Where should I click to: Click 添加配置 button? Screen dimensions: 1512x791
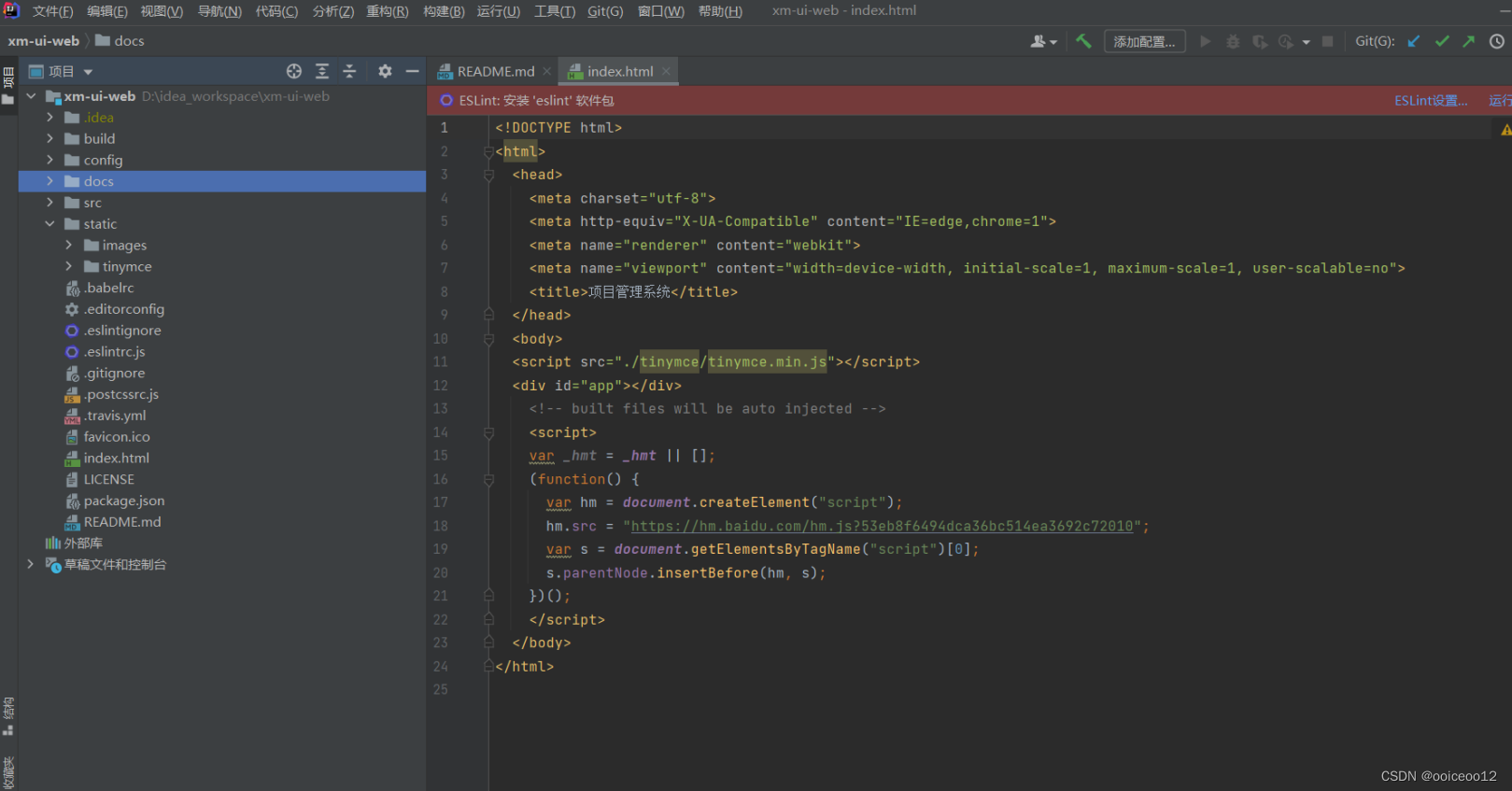pyautogui.click(x=1144, y=41)
